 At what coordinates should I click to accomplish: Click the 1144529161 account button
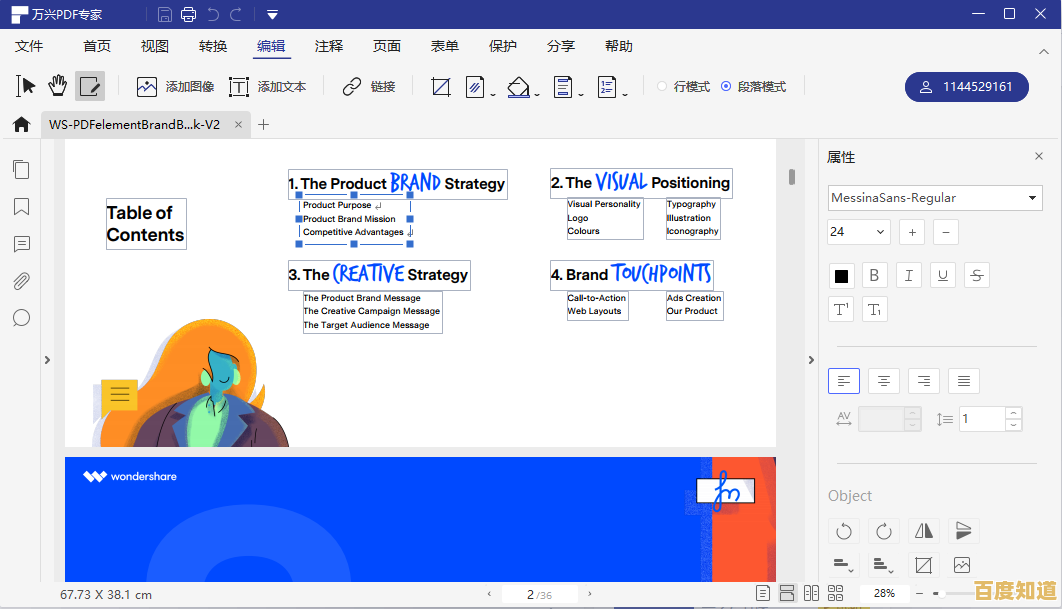966,87
